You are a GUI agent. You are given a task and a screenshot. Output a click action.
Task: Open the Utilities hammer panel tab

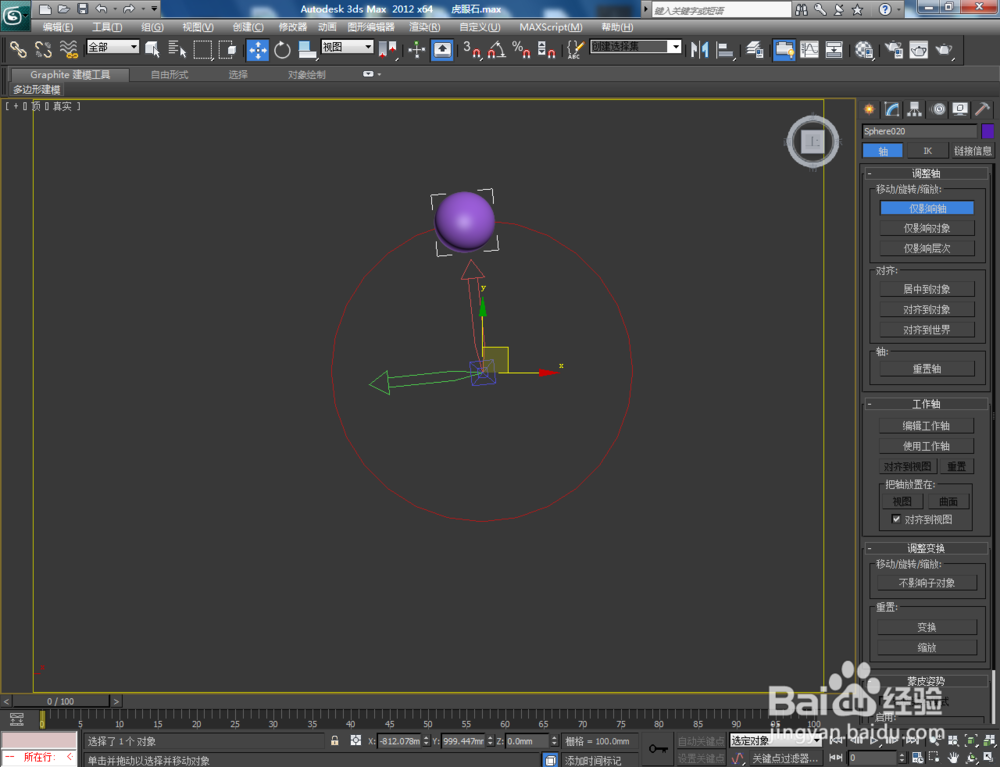coord(983,109)
